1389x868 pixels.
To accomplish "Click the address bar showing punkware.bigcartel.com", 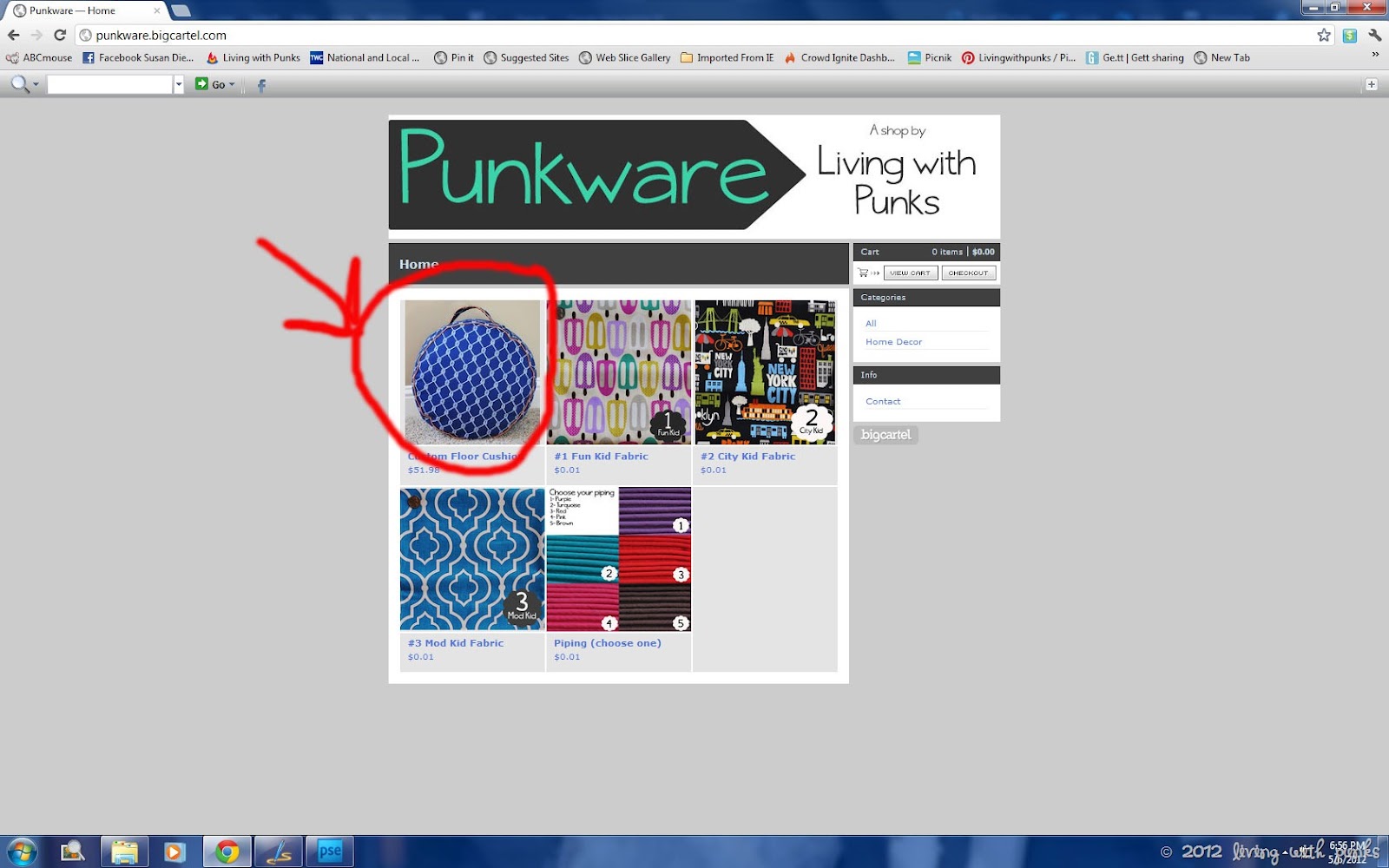I will coord(694,35).
